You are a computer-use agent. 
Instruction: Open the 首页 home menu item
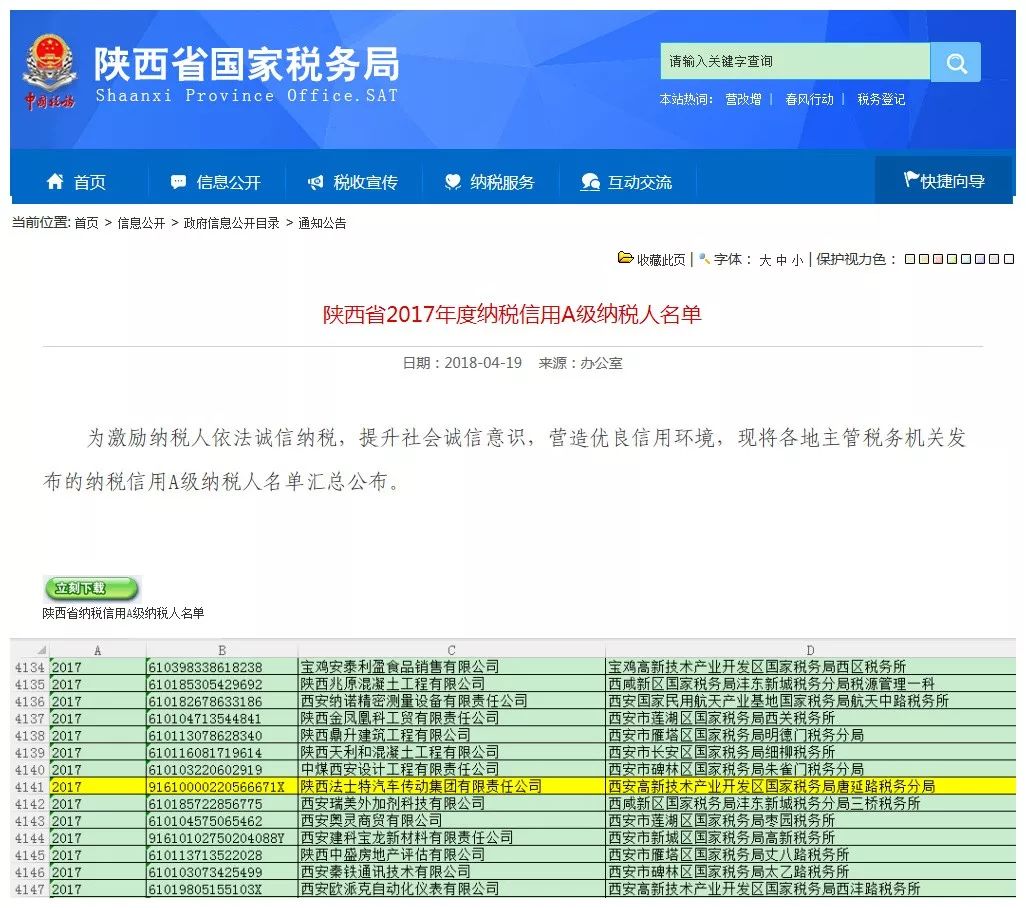coord(76,182)
